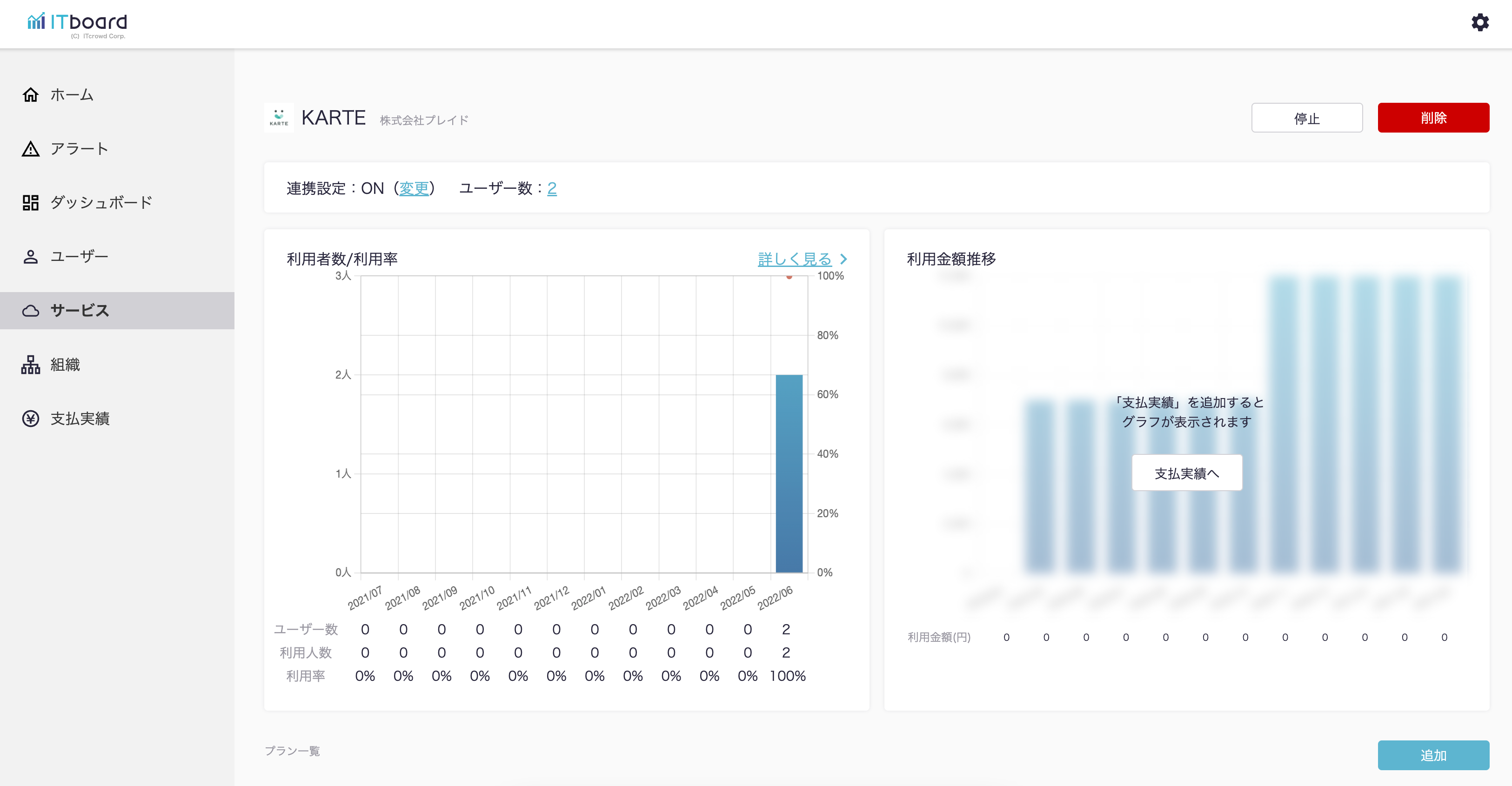This screenshot has height=786, width=1512.
Task: Click the user person icon
Action: pos(31,257)
